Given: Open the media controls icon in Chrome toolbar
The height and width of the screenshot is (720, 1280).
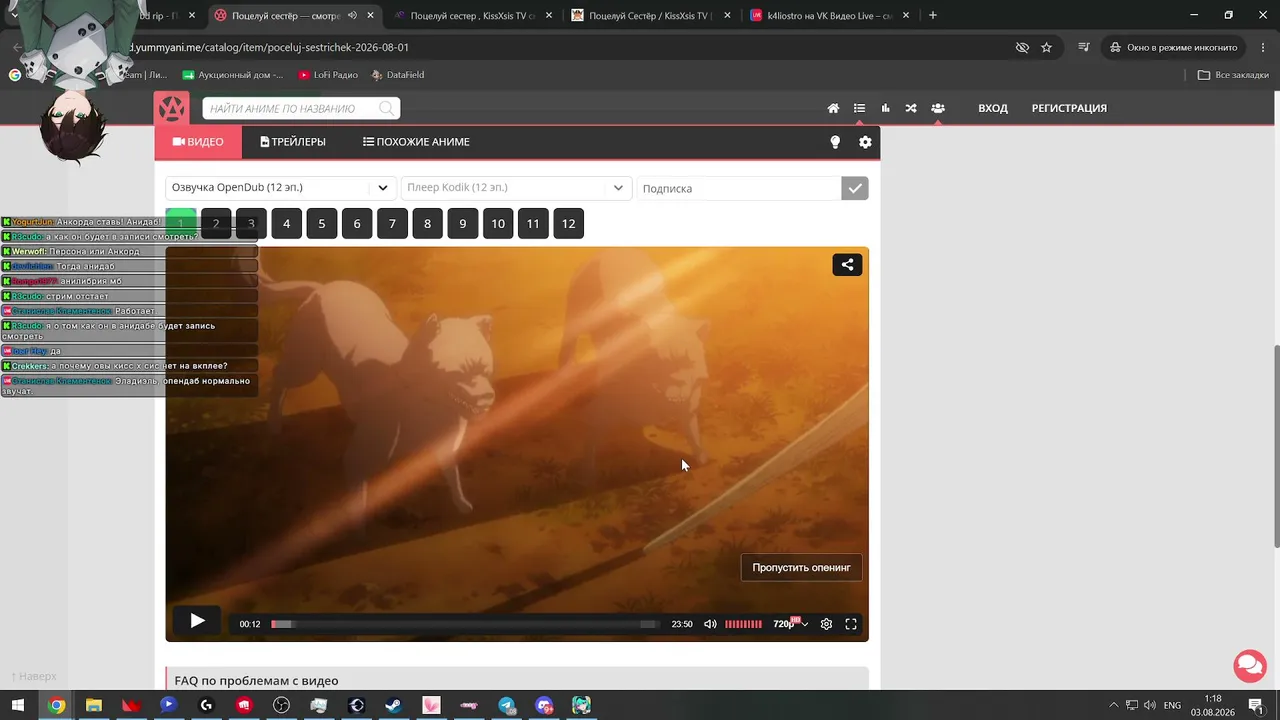Looking at the screenshot, I should pyautogui.click(x=1084, y=47).
